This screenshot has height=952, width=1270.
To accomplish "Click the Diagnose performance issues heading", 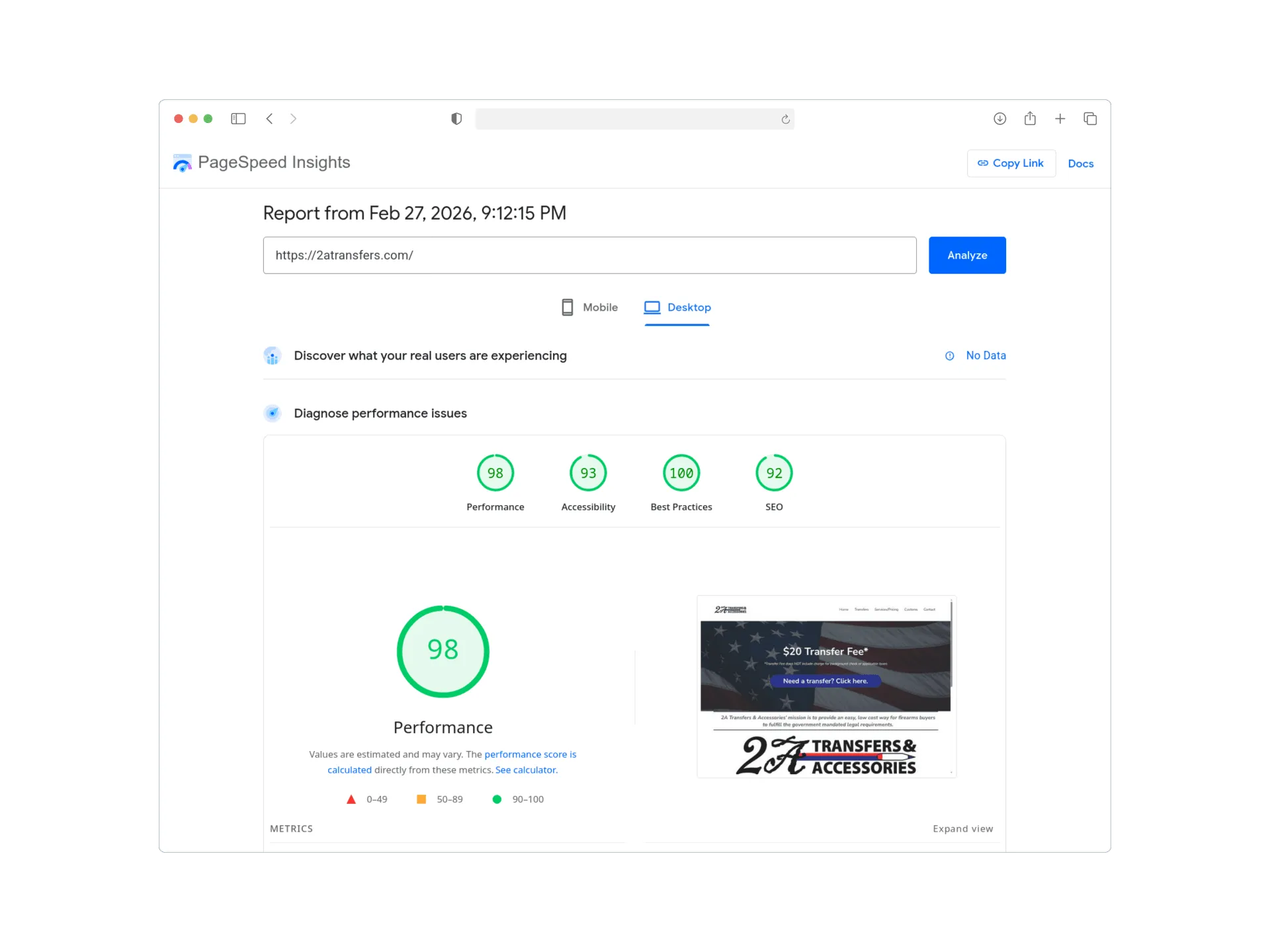I will (380, 413).
